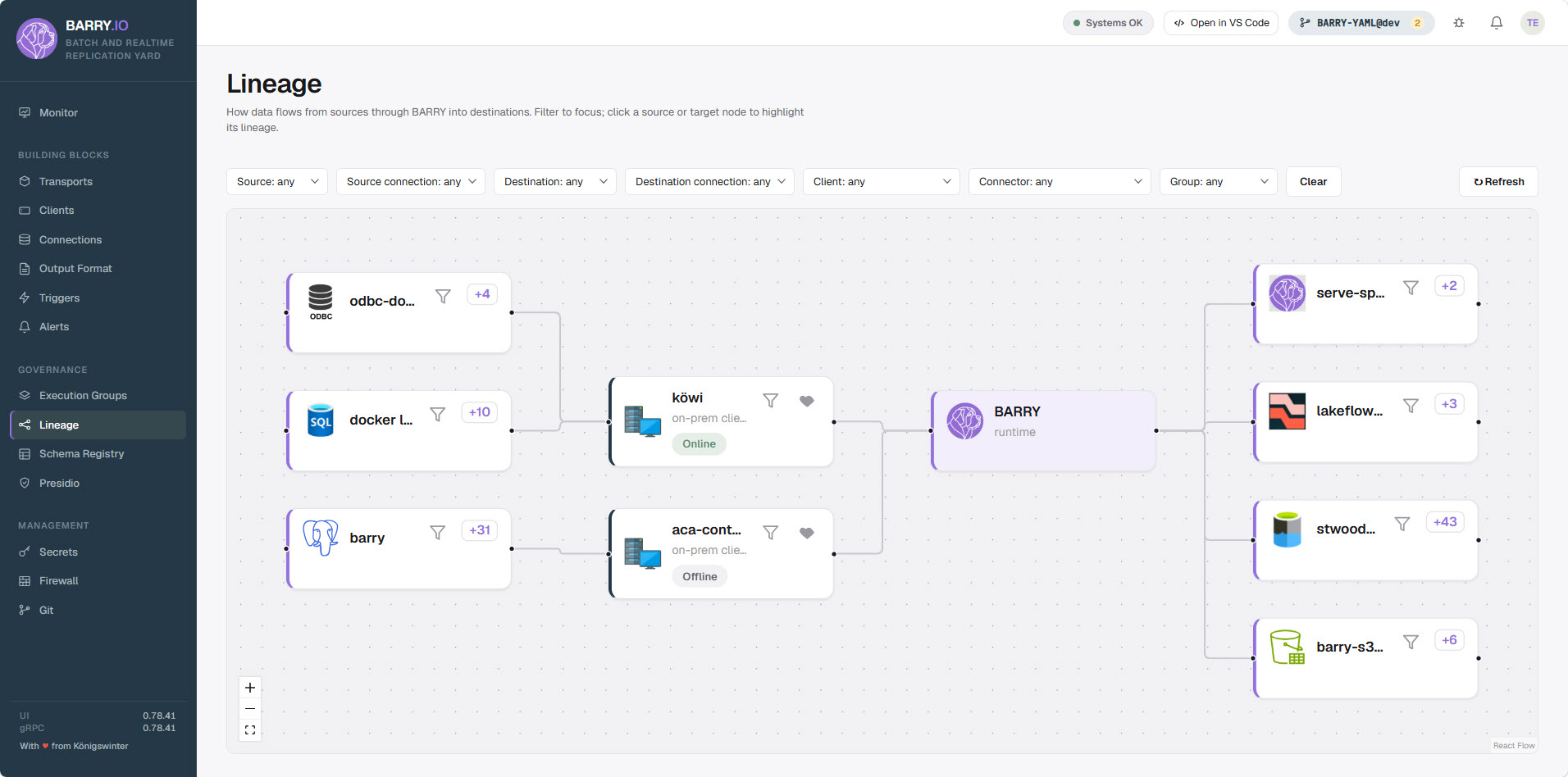Click the Online status badge on köwi
This screenshot has width=1568, height=777.
(x=699, y=444)
